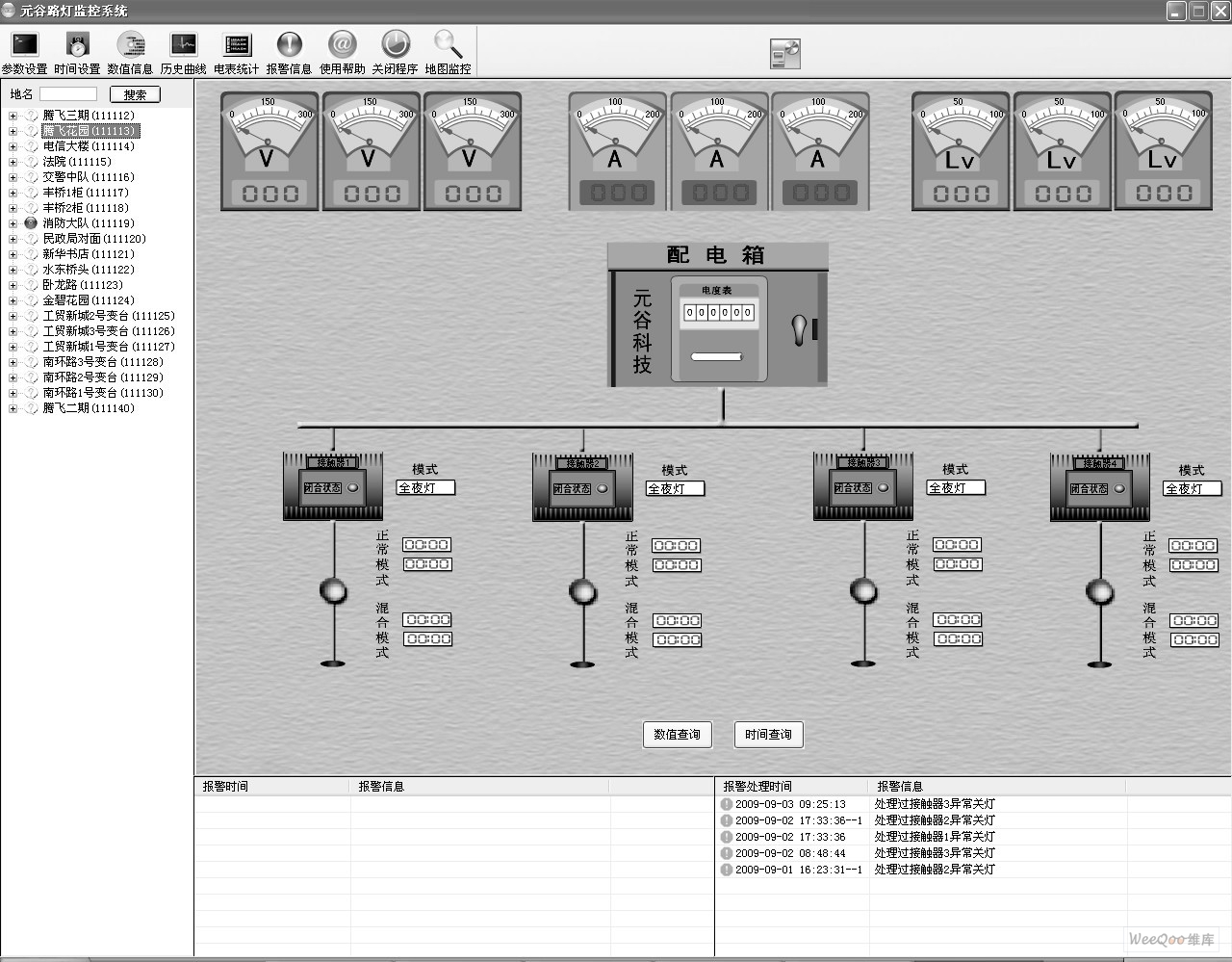1232x962 pixels.
Task: Click the 电表统计 toolbar icon
Action: [x=236, y=45]
